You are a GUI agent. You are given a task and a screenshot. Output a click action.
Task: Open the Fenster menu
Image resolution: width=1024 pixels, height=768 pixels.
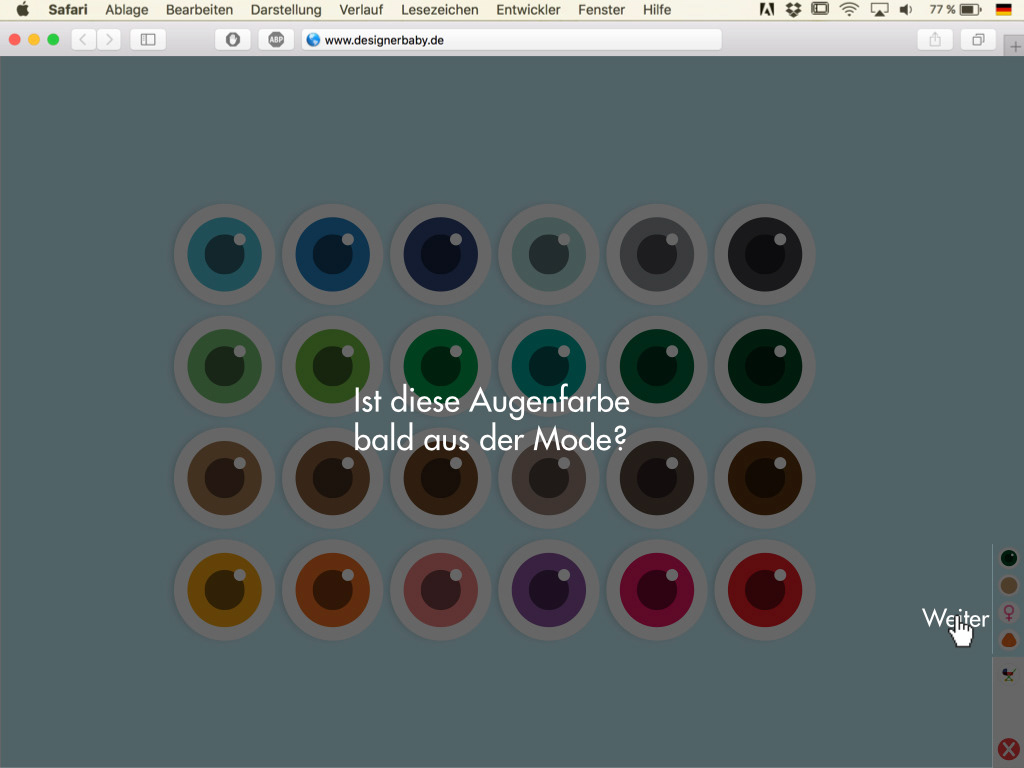point(601,10)
